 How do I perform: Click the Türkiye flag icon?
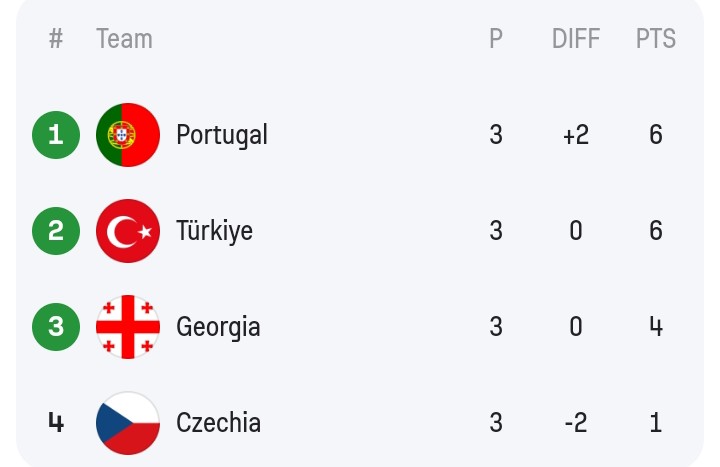pos(128,231)
